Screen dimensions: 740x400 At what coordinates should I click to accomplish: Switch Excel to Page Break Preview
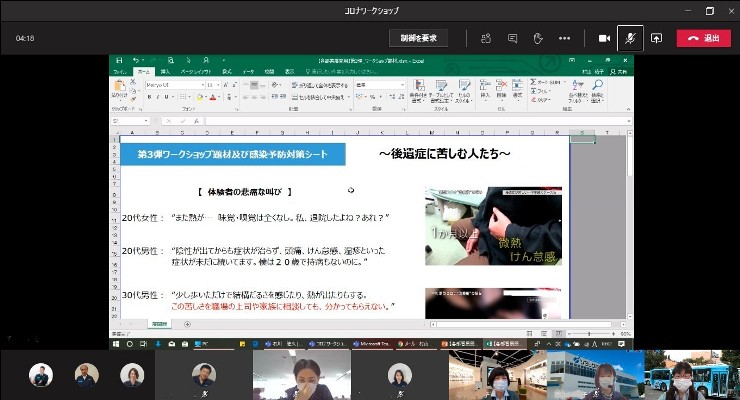[x=558, y=333]
